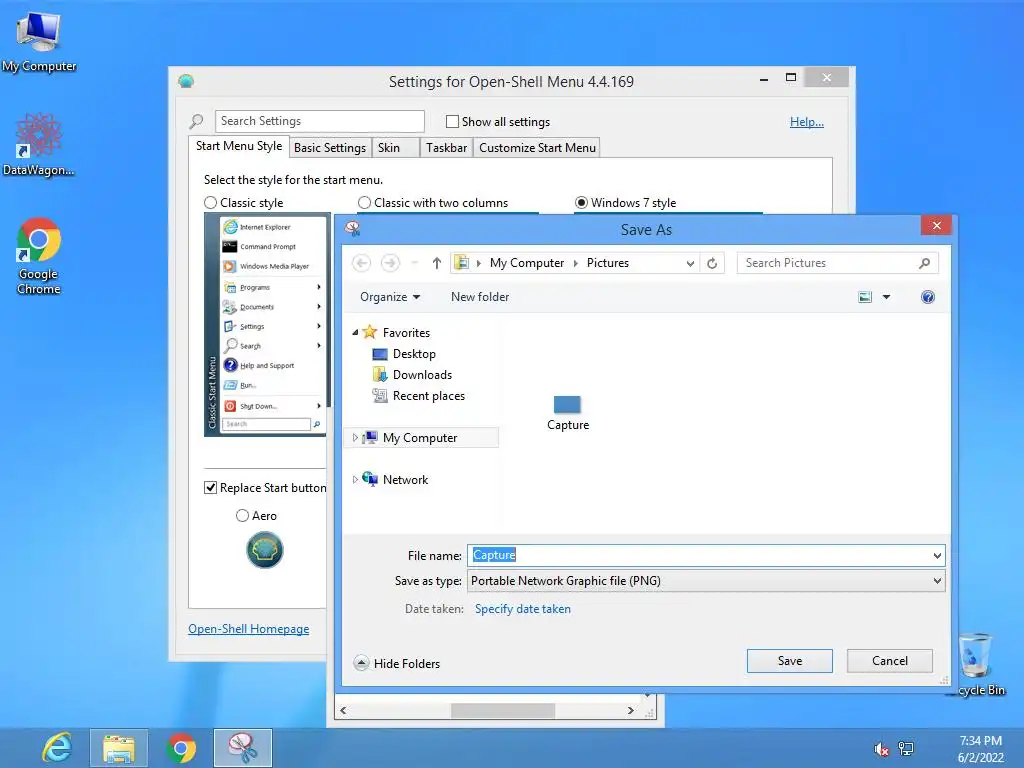Click the horizontal scrollbar thumb behind dialog
Screen dimensions: 1024x768
[503, 711]
